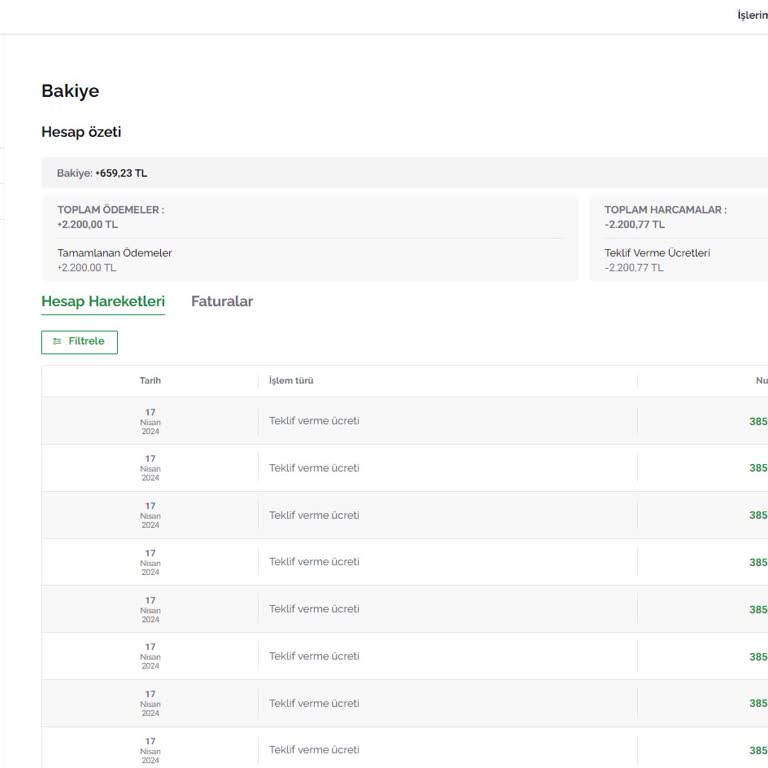The height and width of the screenshot is (768, 768).
Task: Open the Filtrele filter button
Action: (x=79, y=341)
